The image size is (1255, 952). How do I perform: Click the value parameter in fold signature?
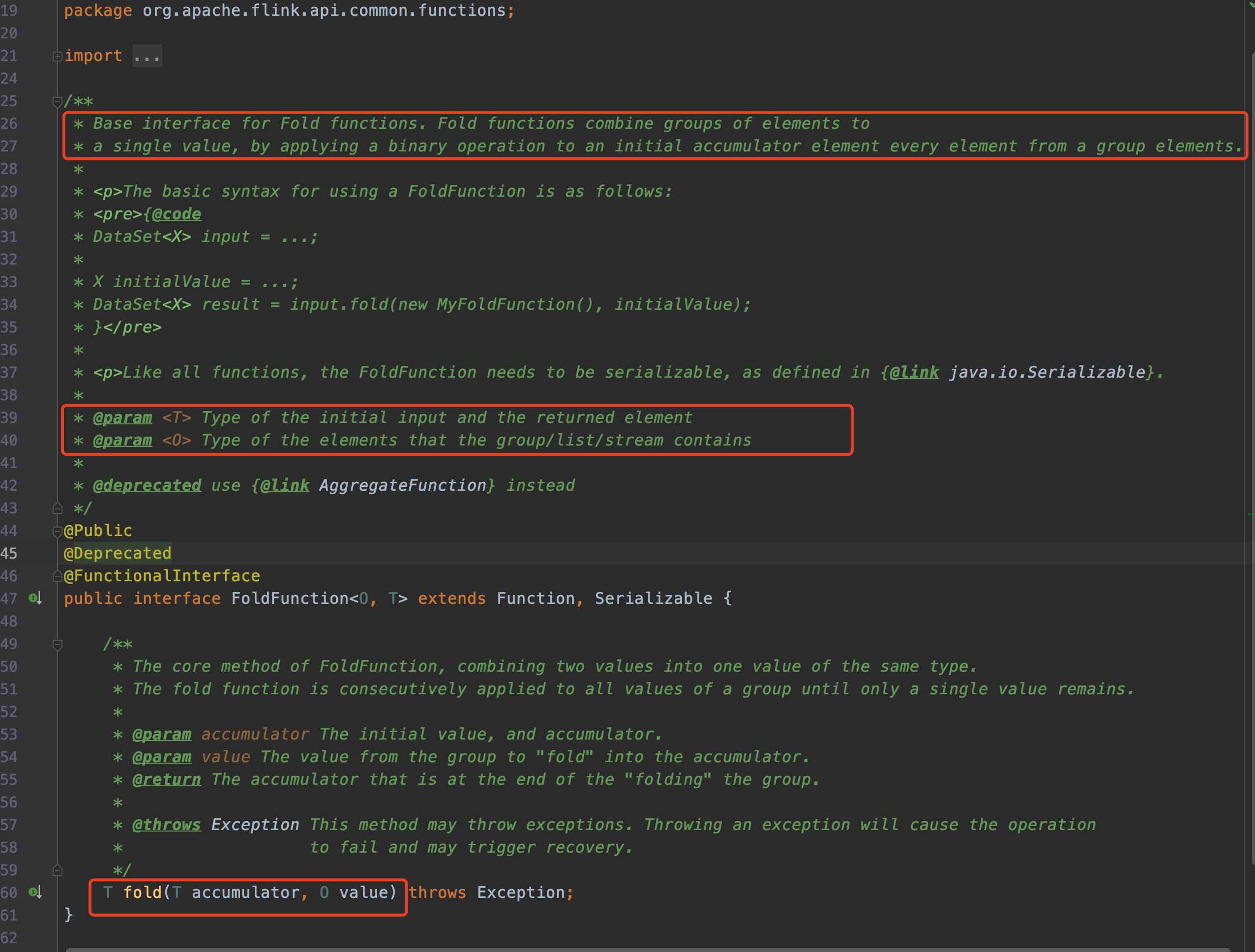[x=363, y=892]
